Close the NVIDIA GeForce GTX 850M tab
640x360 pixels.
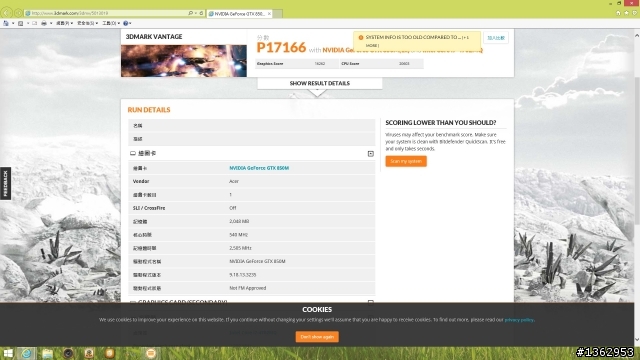tap(269, 13)
